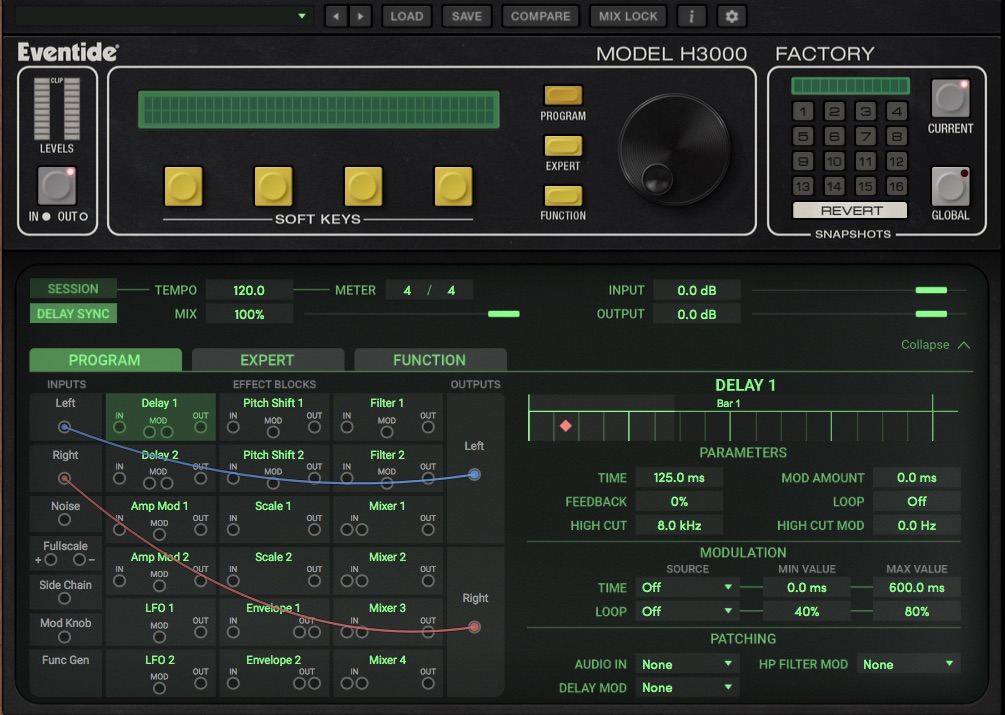The width and height of the screenshot is (1005, 715).
Task: Click the LOAD button
Action: (x=406, y=16)
